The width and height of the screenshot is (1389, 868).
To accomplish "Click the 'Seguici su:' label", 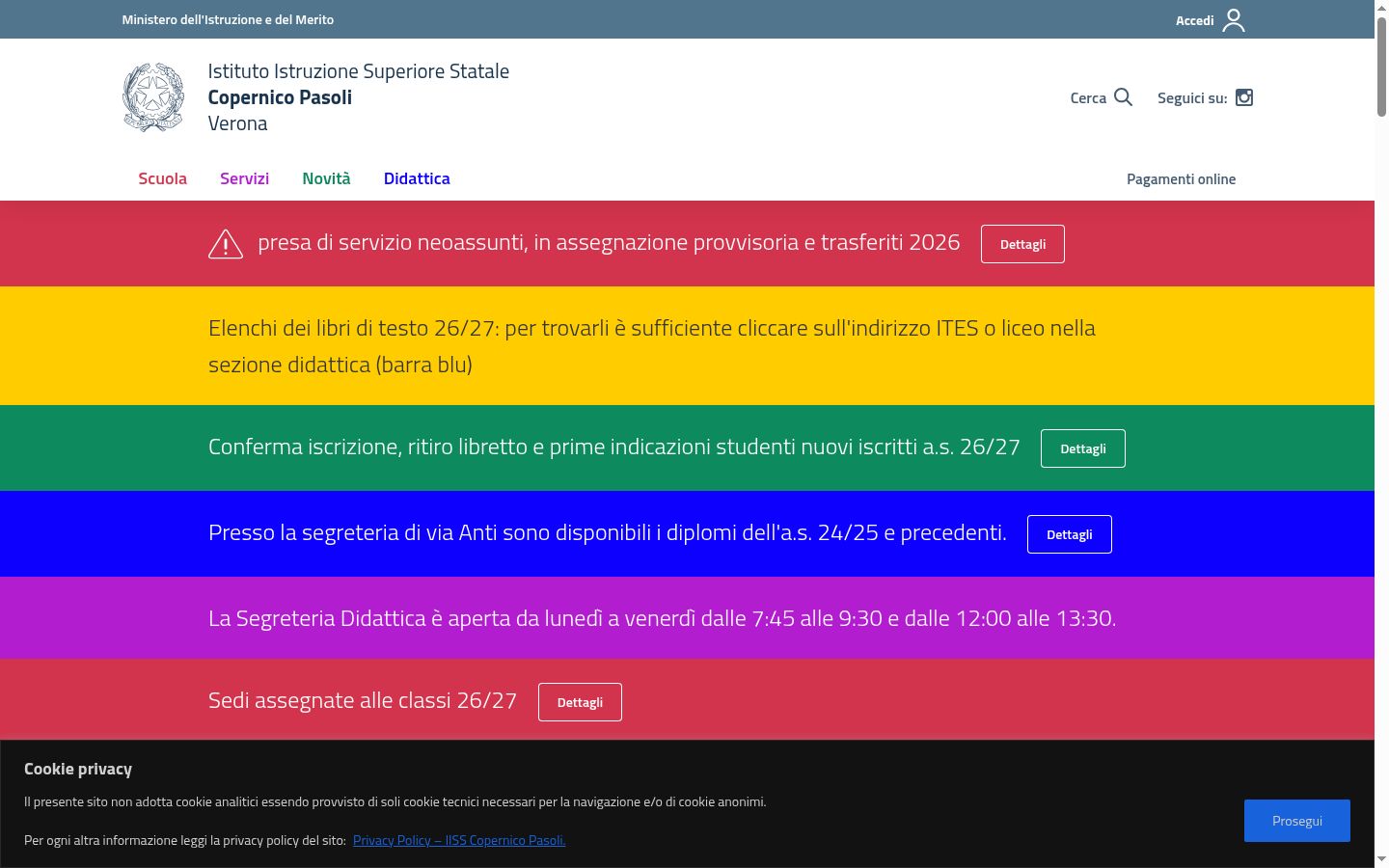I will point(1192,98).
